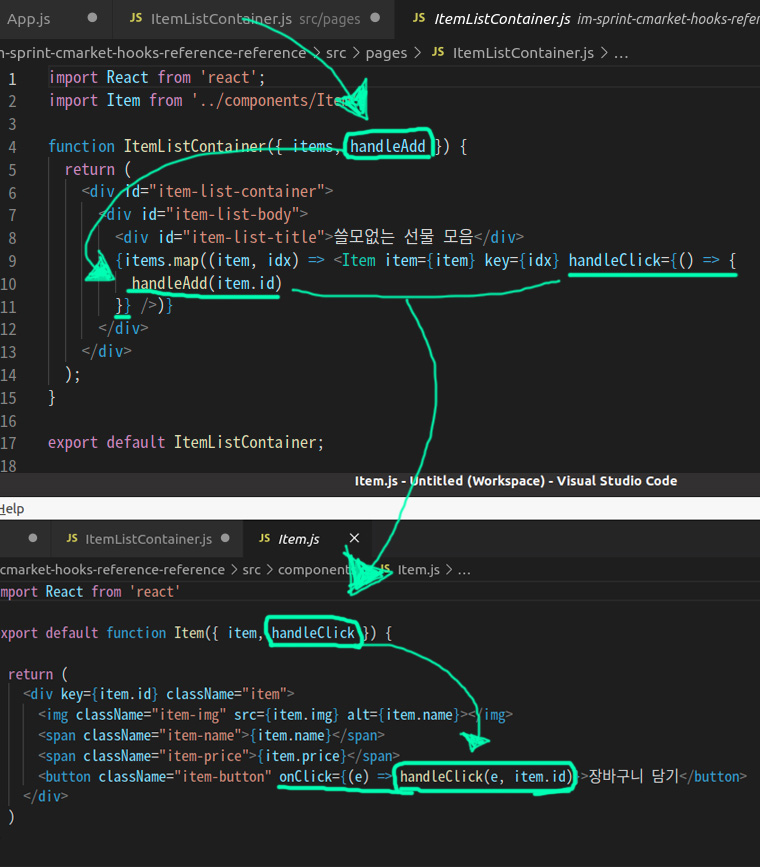Click 'ItemListContainer' function name on line 4
760x867 pixels.
195,146
